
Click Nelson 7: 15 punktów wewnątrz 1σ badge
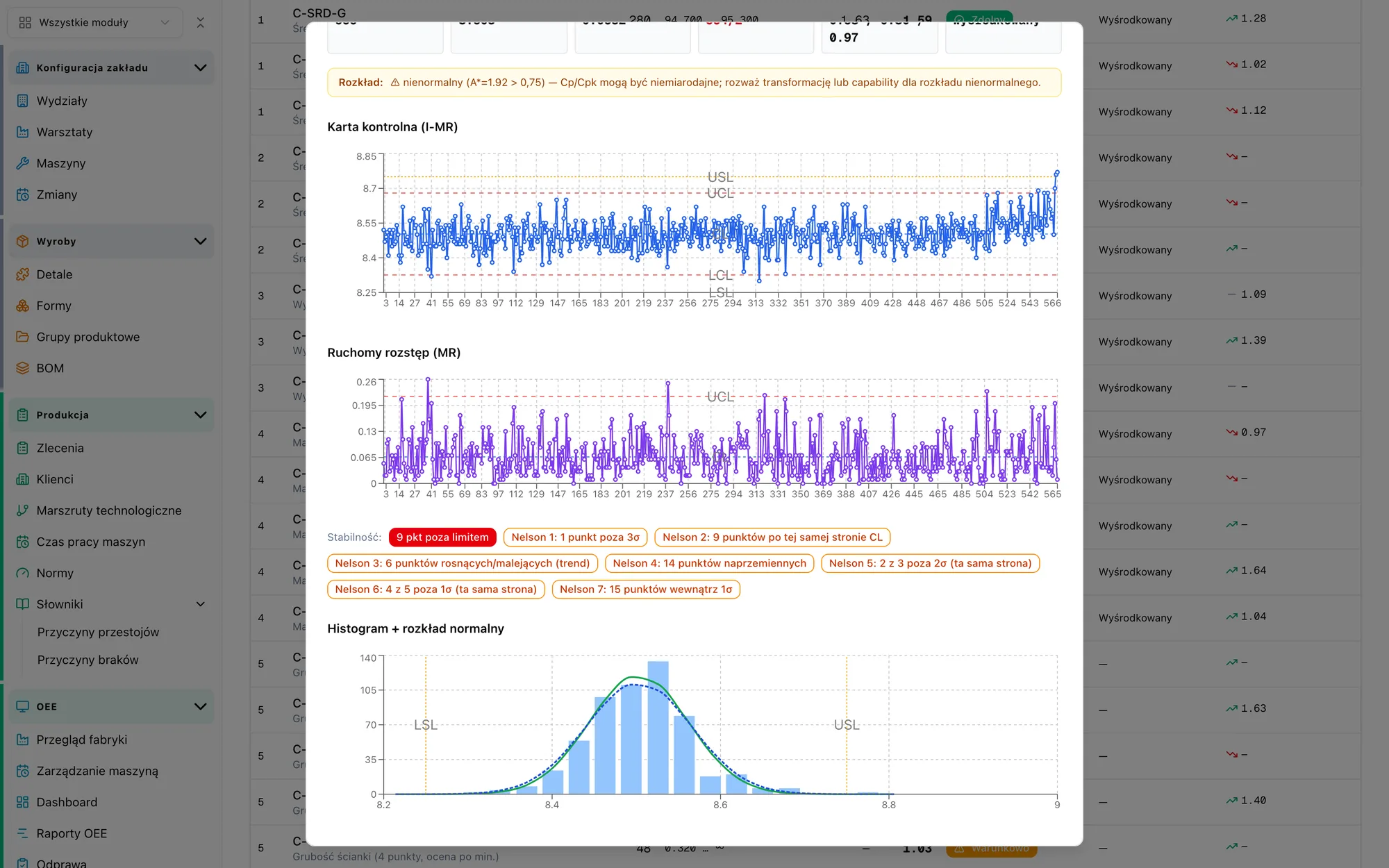coord(646,589)
